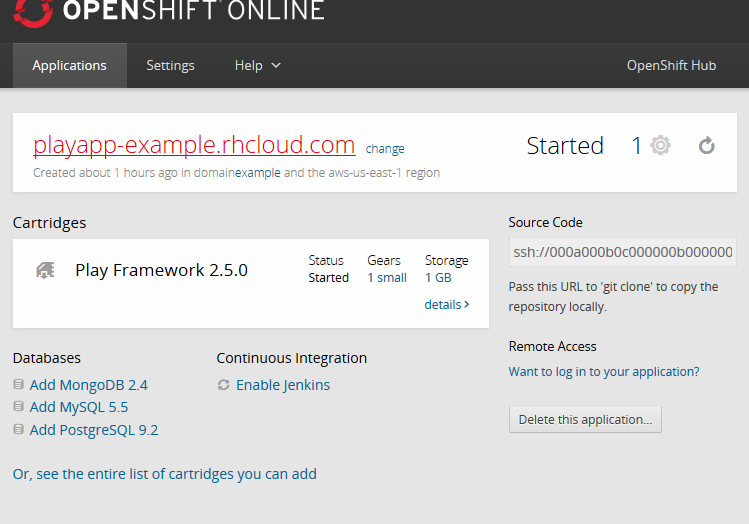Click the git clone instruction text
Image resolution: width=749 pixels, height=524 pixels.
coord(613,297)
